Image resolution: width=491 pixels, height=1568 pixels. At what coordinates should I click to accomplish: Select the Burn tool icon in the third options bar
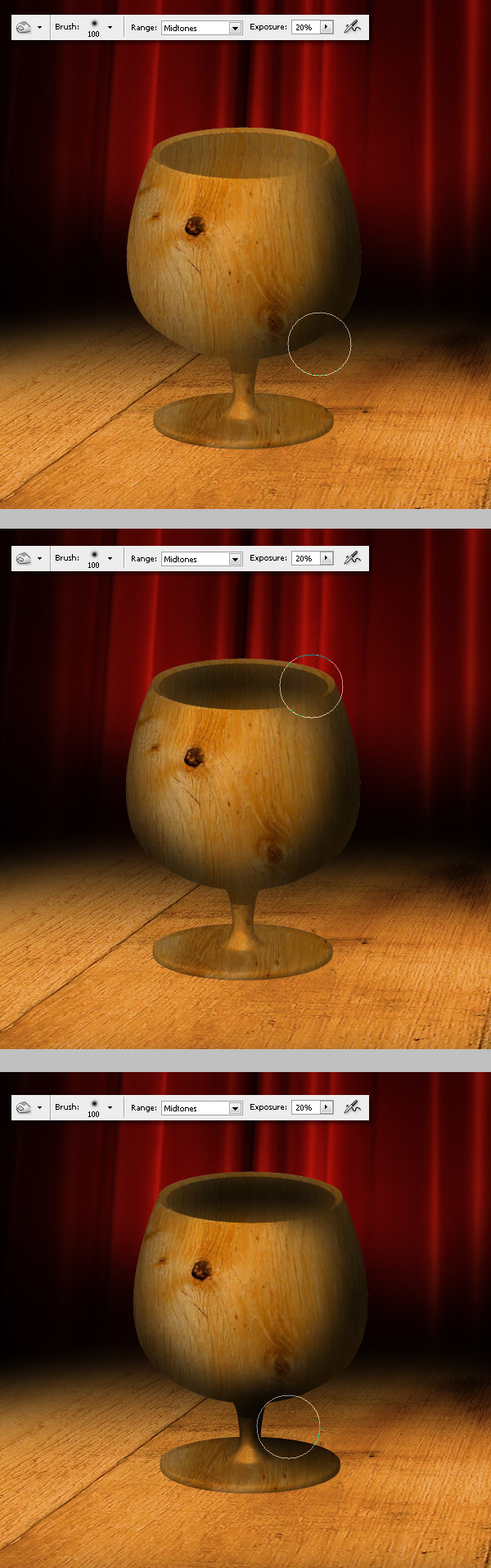[24, 1107]
